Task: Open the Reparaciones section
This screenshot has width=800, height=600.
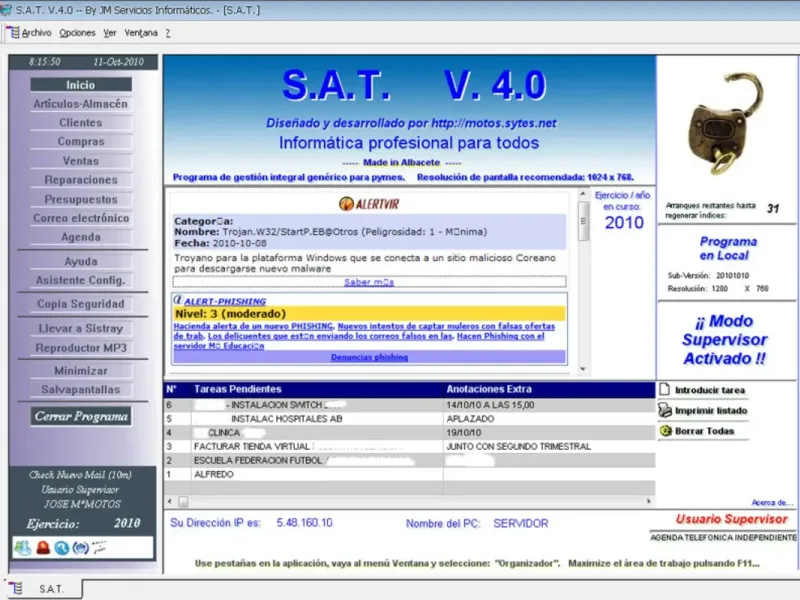Action: pyautogui.click(x=81, y=180)
